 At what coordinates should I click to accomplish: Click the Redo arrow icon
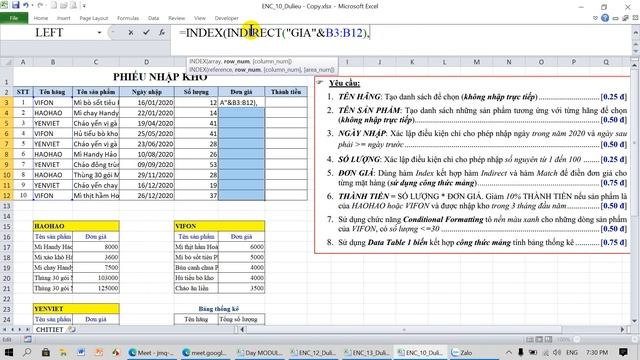pyautogui.click(x=40, y=5)
